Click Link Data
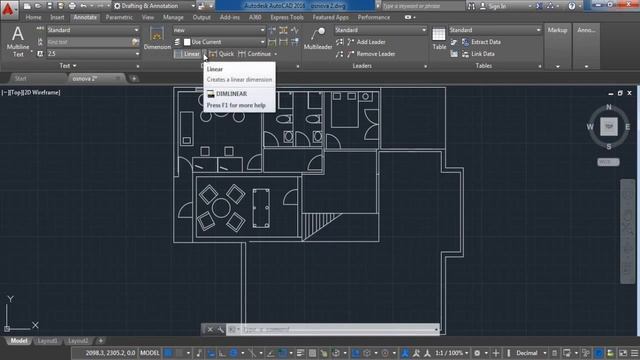This screenshot has height=360, width=640. pyautogui.click(x=478, y=54)
